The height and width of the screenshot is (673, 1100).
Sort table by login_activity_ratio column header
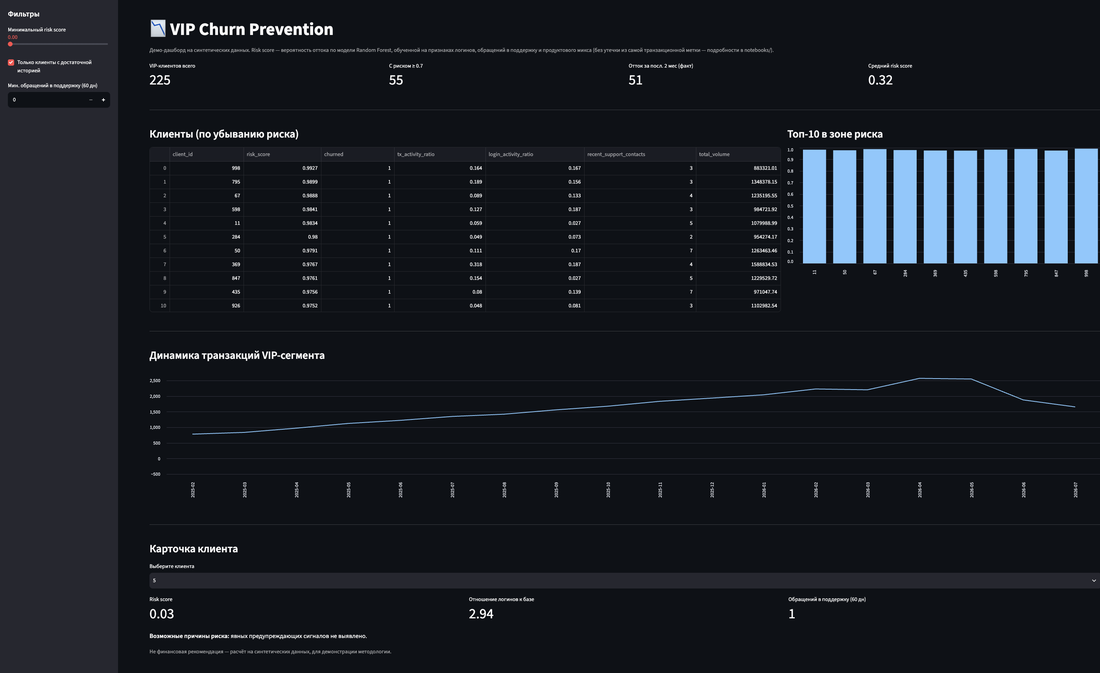click(535, 154)
